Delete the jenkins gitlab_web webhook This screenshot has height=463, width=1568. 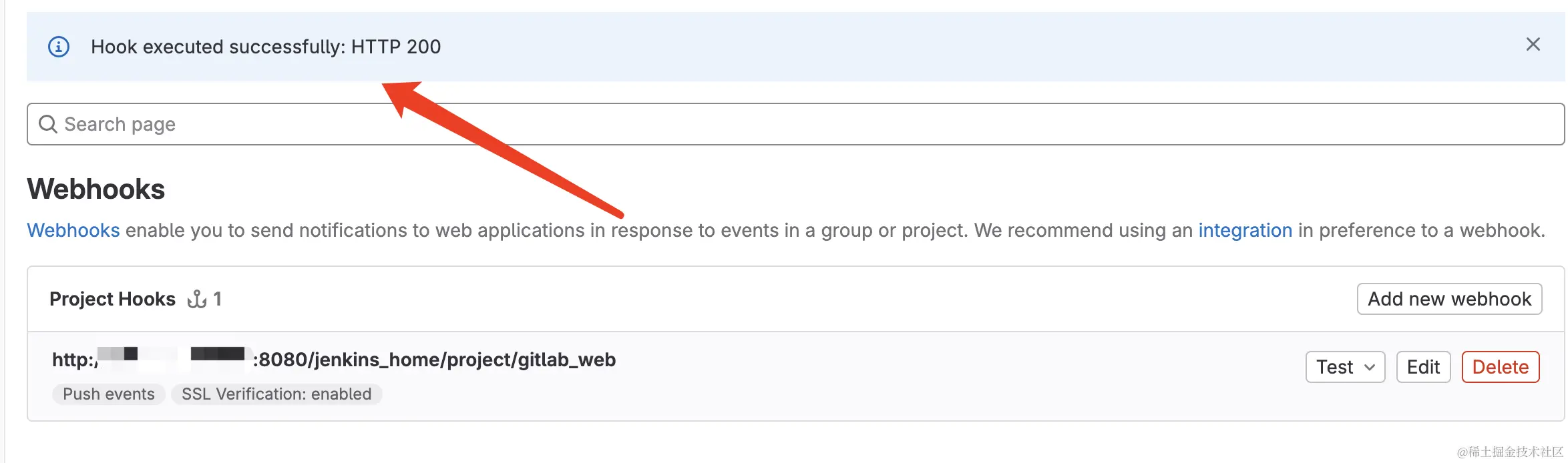pos(1500,367)
